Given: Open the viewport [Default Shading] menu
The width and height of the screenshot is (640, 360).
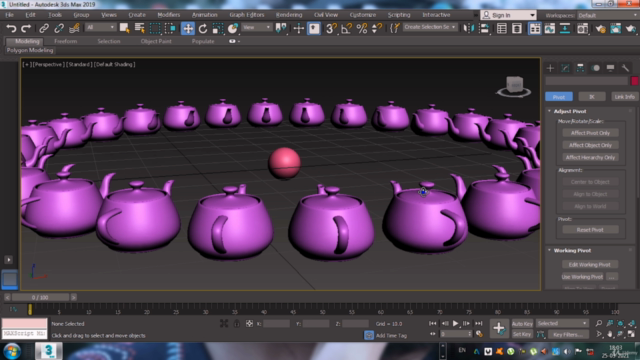Looking at the screenshot, I should pos(114,64).
